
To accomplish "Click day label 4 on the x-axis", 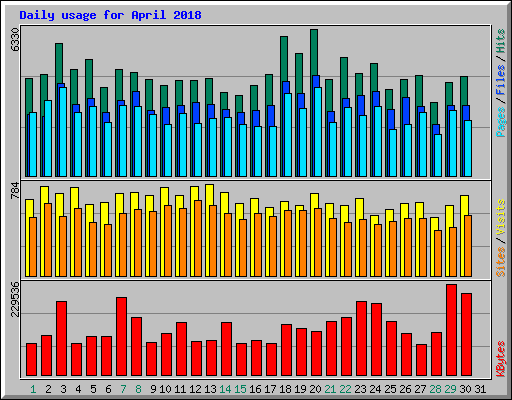I will [78, 389].
